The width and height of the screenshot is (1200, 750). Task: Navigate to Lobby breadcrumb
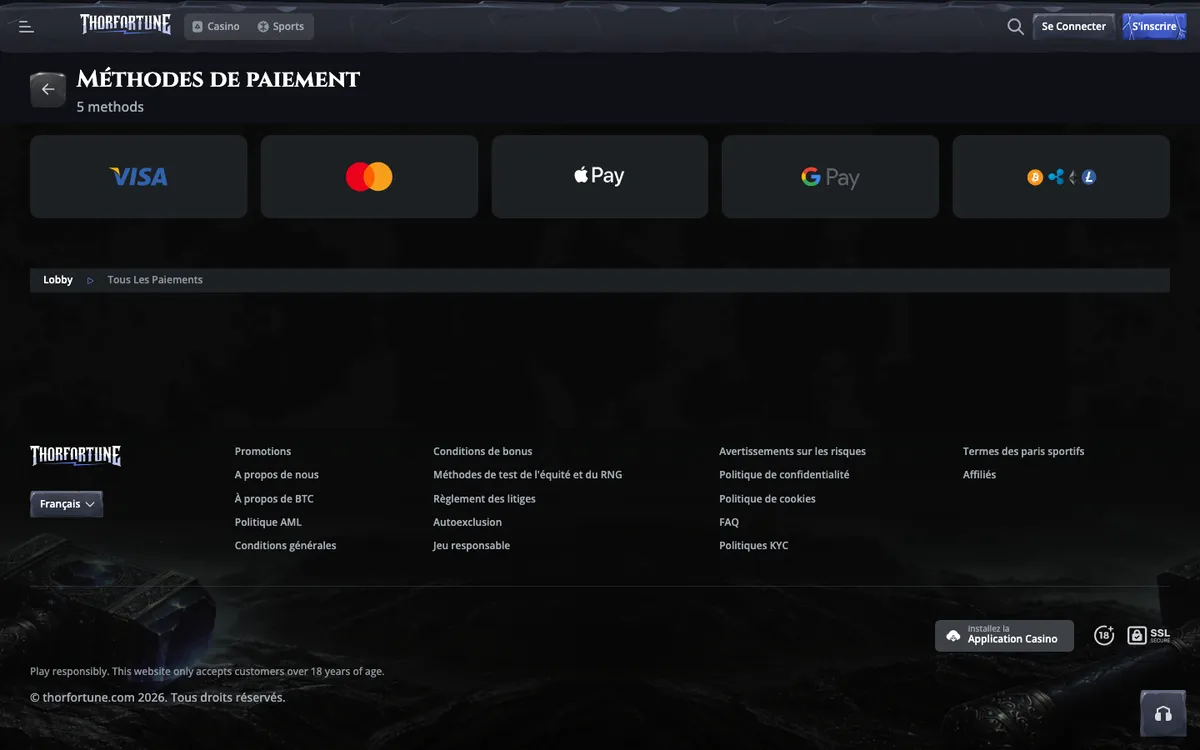[x=58, y=280]
